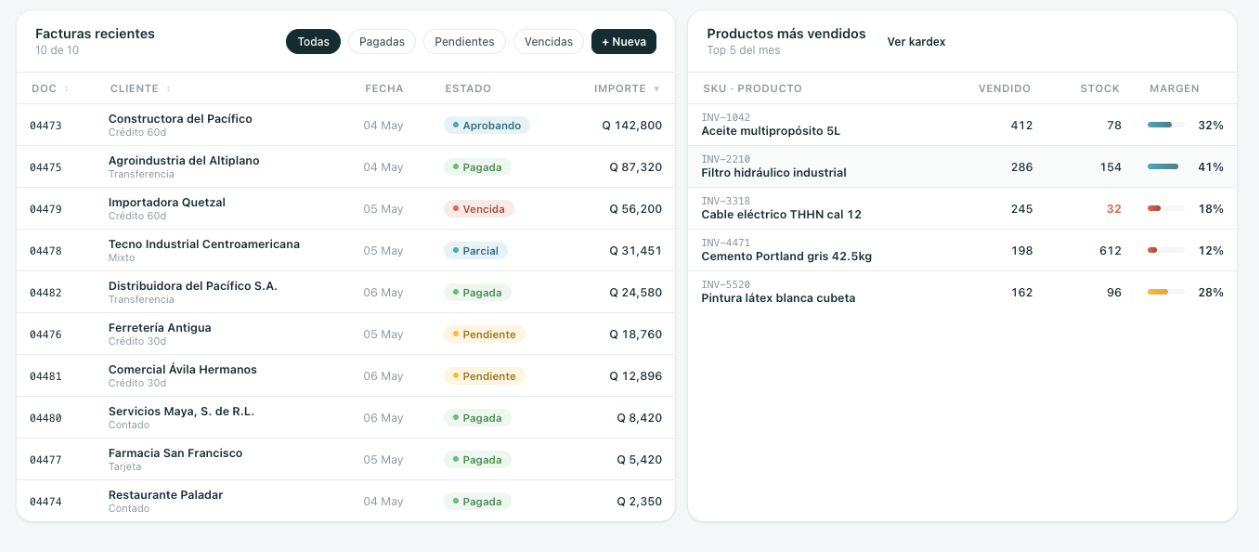
Task: Click sold quantity 412
Action: click(x=1022, y=125)
